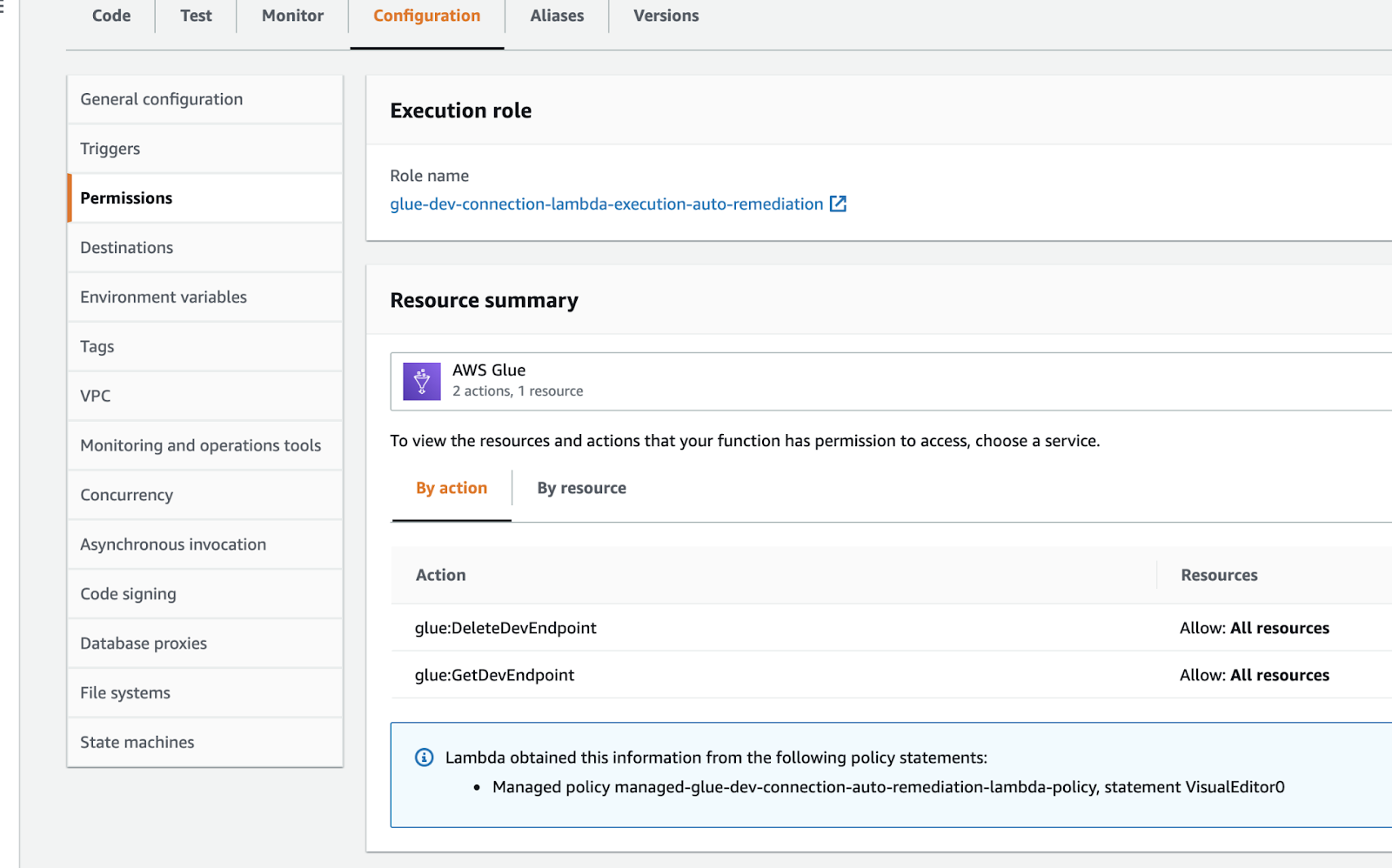Select the By action tab
The image size is (1392, 868).
tap(451, 488)
